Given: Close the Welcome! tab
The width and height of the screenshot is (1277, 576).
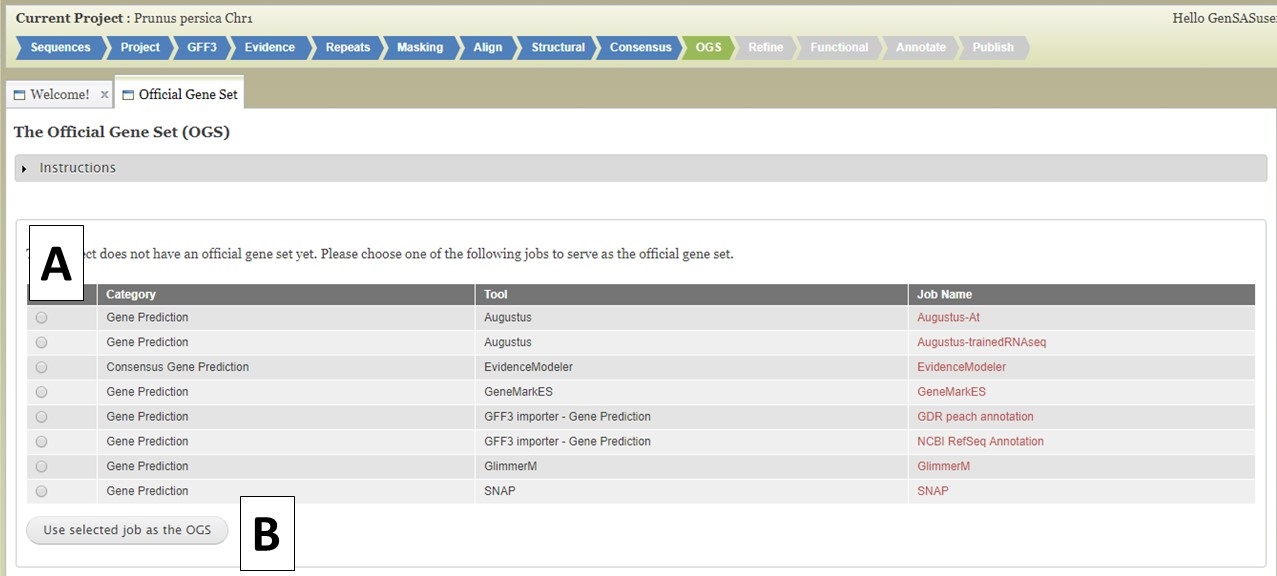Looking at the screenshot, I should 104,95.
